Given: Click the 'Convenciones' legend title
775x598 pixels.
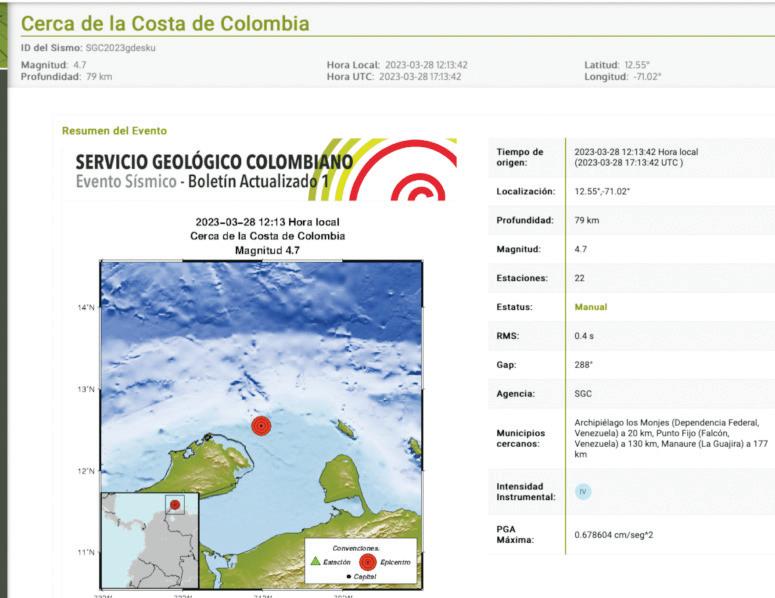Looking at the screenshot, I should tap(356, 548).
